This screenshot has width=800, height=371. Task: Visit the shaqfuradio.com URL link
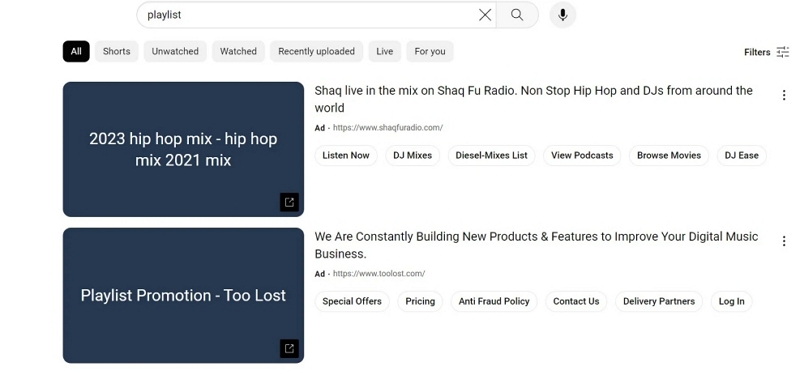(x=388, y=128)
